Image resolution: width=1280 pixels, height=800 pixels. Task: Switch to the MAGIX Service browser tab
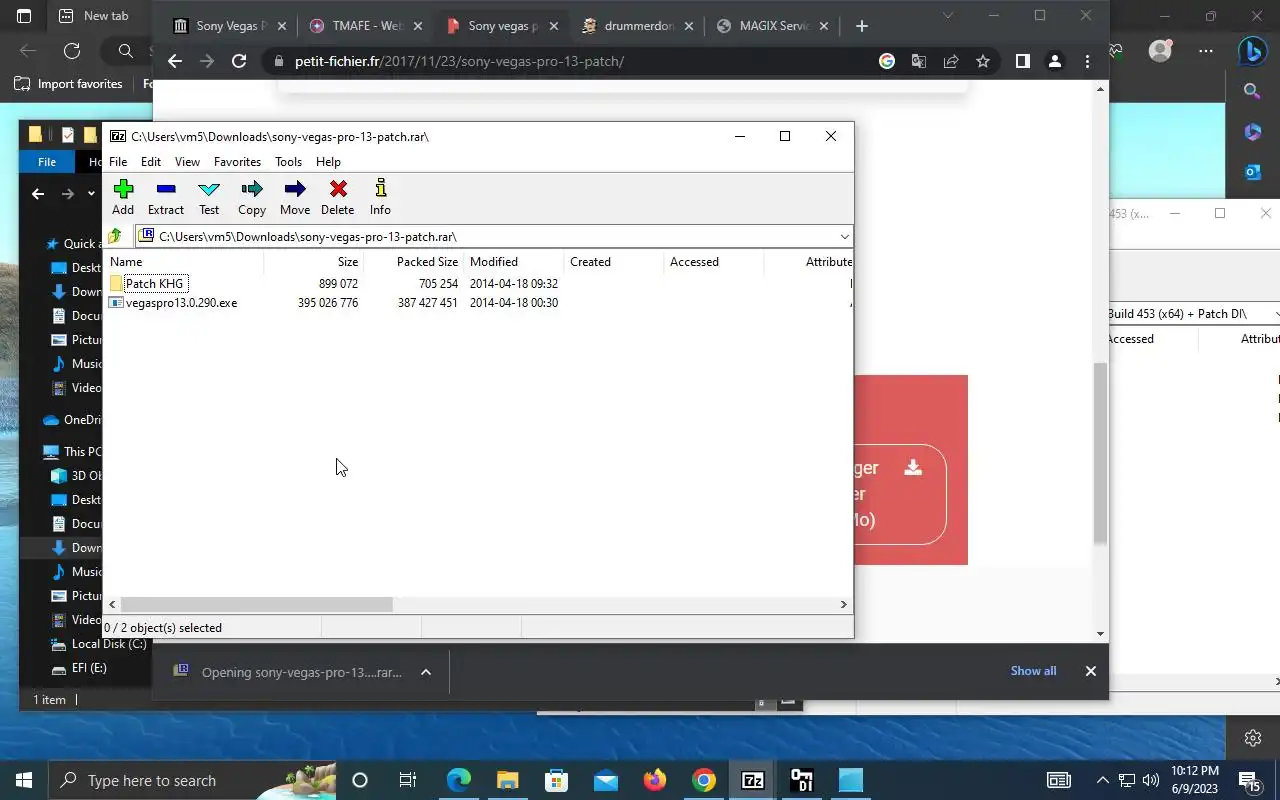click(774, 26)
